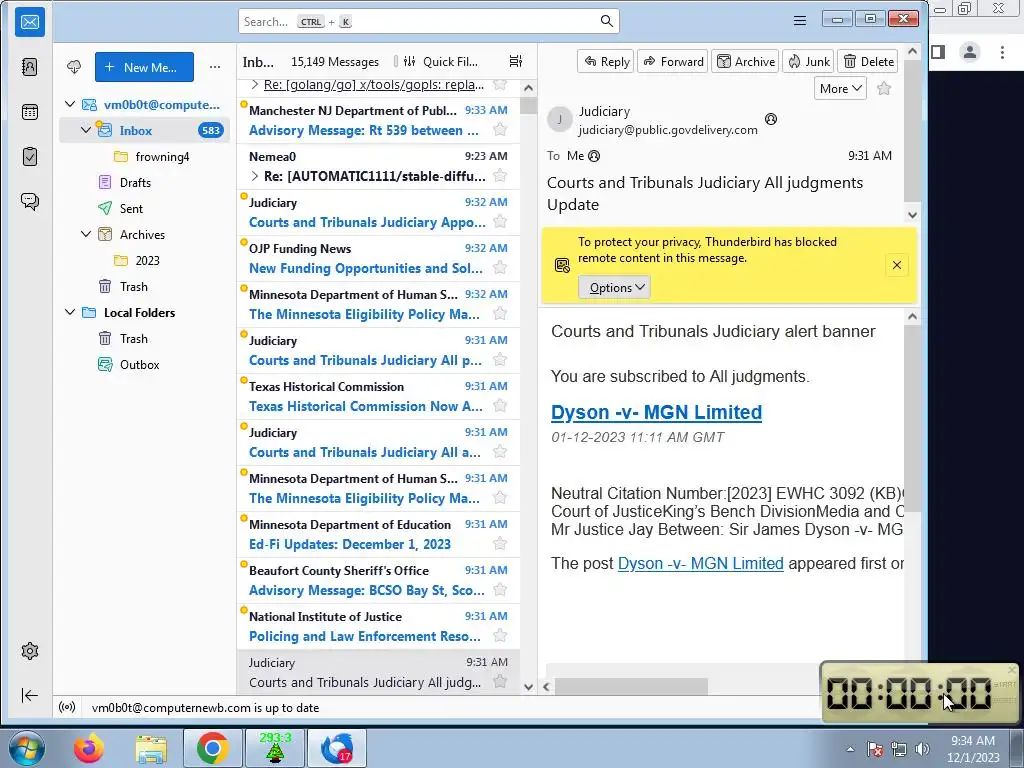Collapse the vm0b0t account tree
Viewport: 1024px width, 768px height.
pos(71,104)
